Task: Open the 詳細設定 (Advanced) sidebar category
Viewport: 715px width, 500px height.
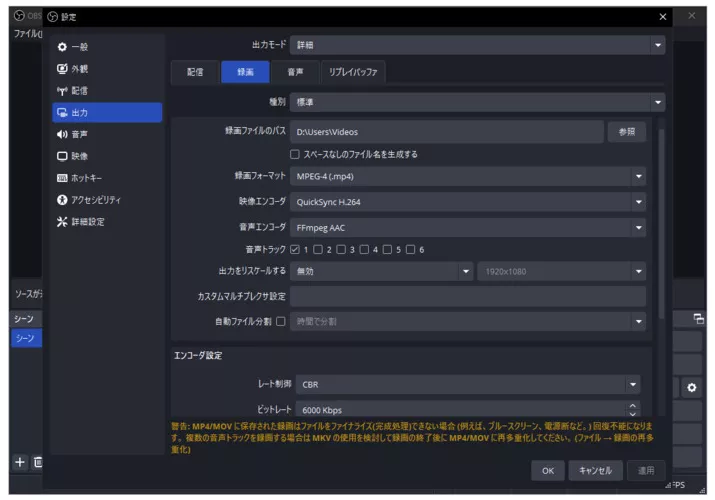Action: point(107,222)
